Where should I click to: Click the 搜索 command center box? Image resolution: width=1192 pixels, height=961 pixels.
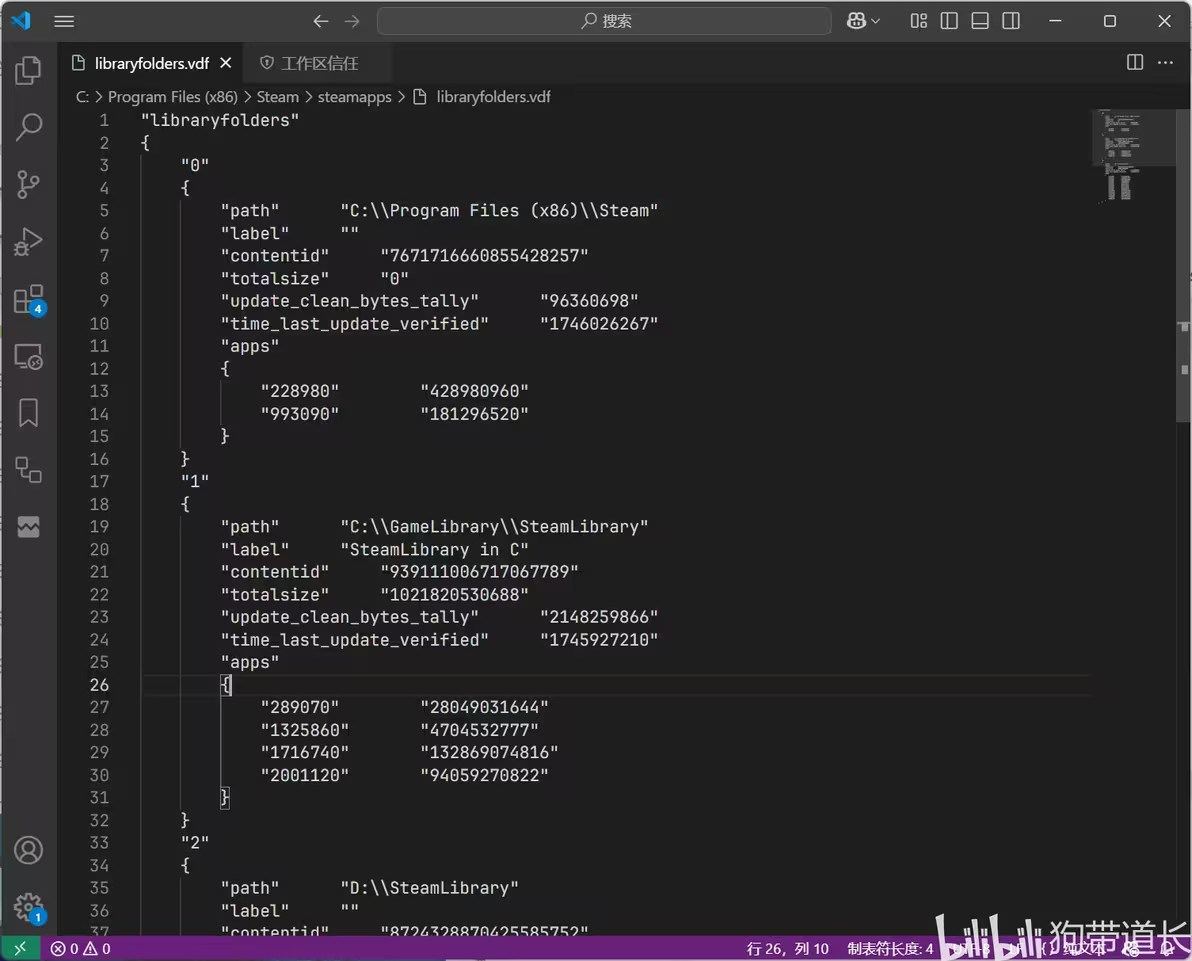pos(604,21)
